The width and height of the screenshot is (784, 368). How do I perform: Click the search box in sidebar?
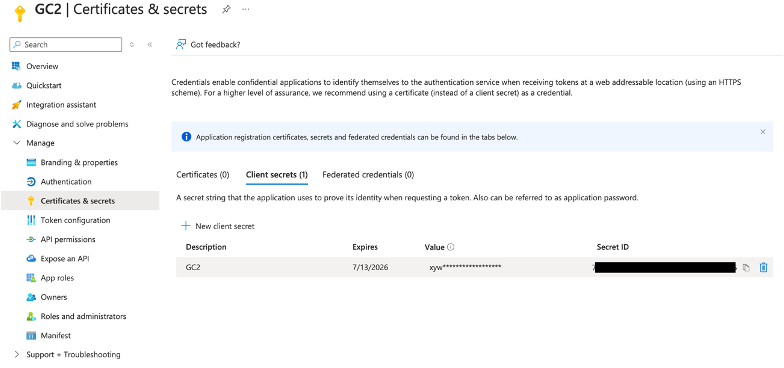click(x=66, y=44)
